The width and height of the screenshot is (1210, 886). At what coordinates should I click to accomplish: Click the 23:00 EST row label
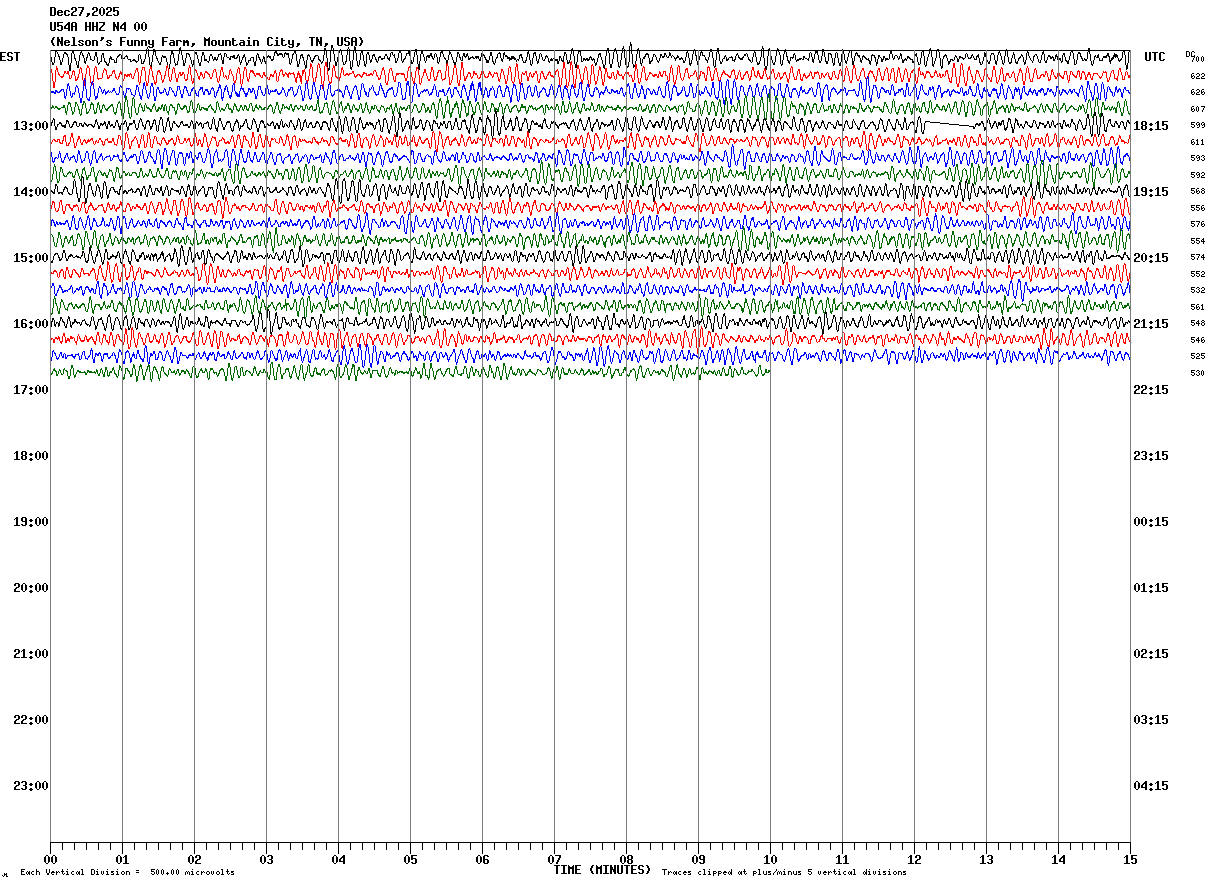31,785
